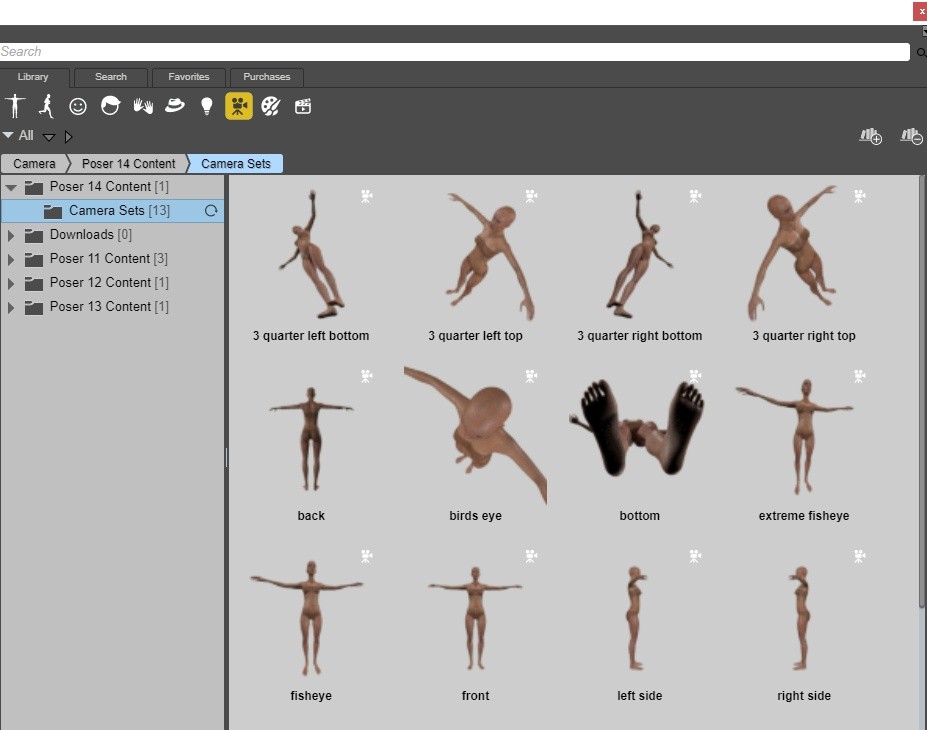Switch to Lights category (bulb icon)
927x730 pixels.
pos(207,106)
